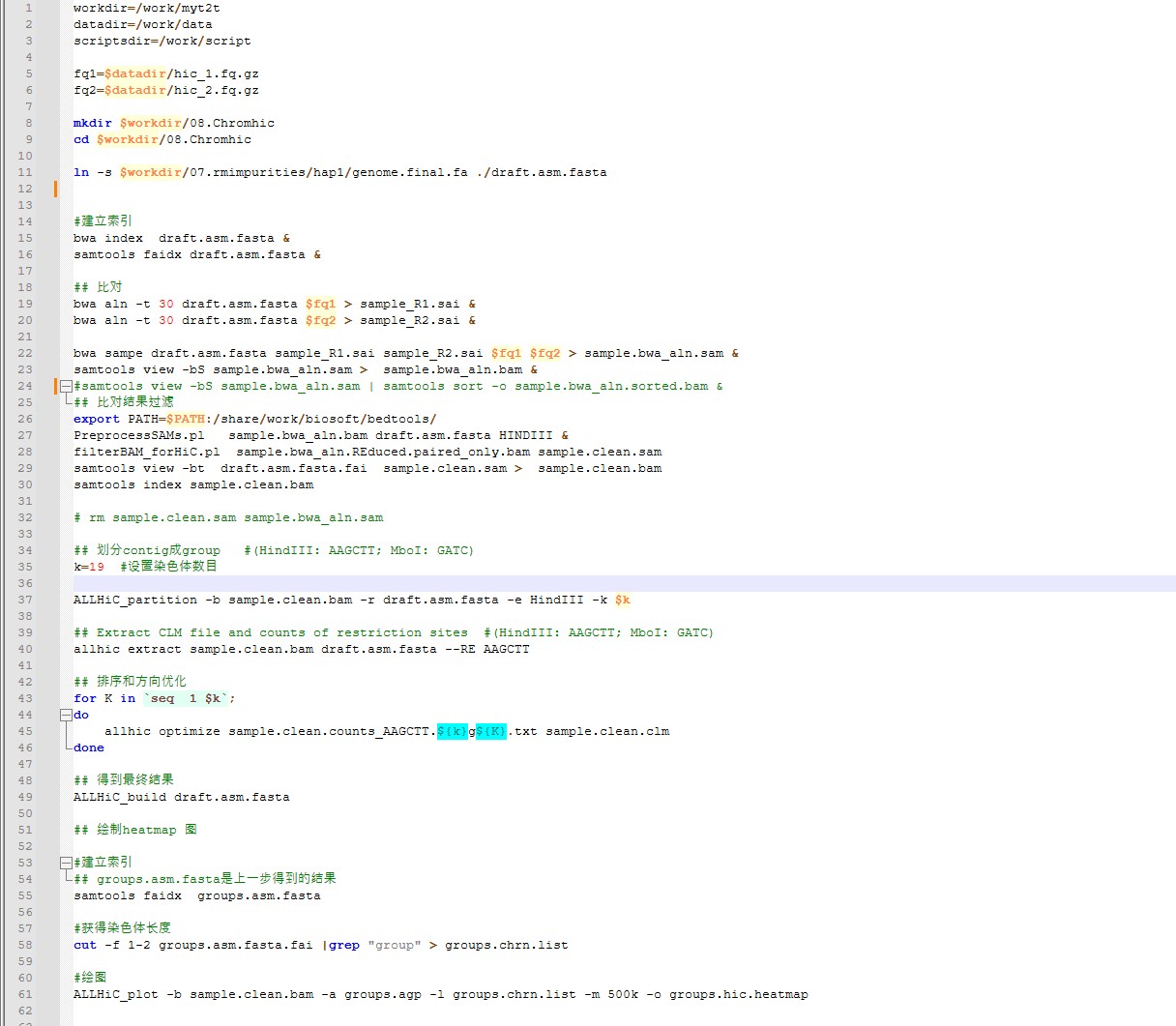Click the first cyan-highlighted ${k} on line 45
The image size is (1176, 1026).
click(452, 731)
